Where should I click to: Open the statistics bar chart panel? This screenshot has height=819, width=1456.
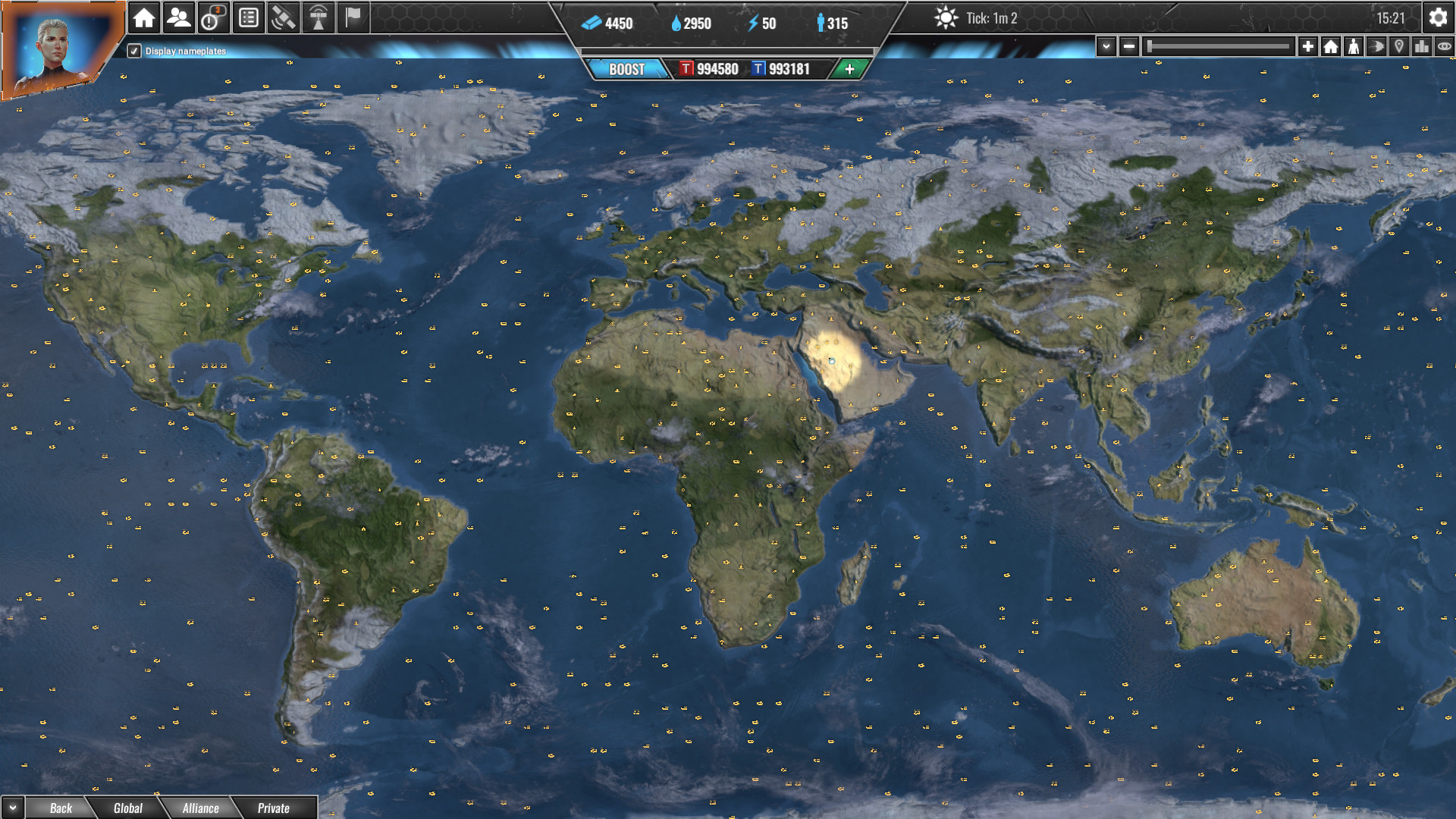[1422, 46]
